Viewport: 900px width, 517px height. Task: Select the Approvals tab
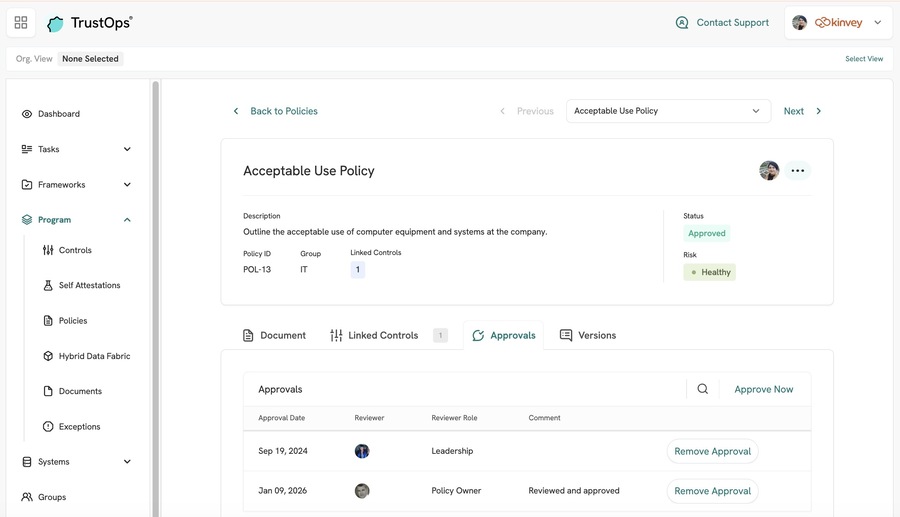point(503,336)
